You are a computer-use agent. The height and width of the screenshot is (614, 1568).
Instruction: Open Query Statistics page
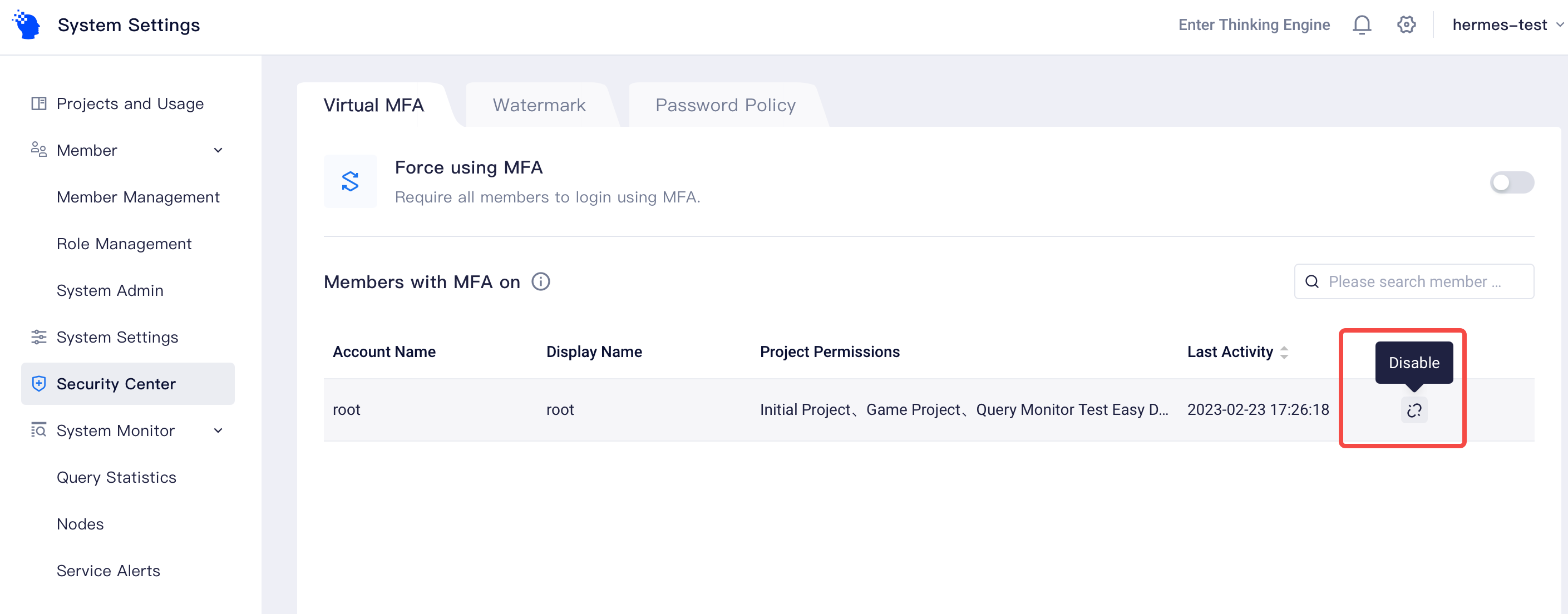116,478
